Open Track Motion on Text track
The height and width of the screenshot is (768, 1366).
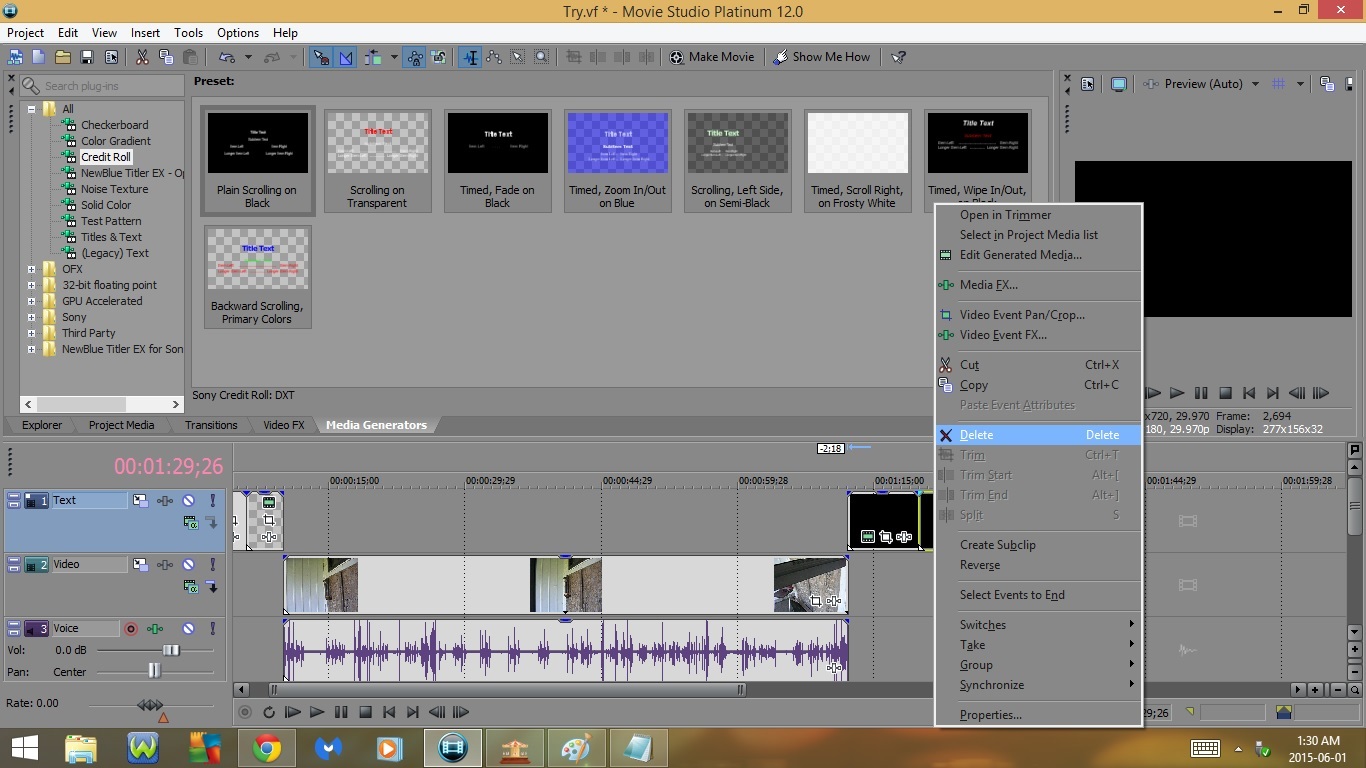[x=141, y=500]
